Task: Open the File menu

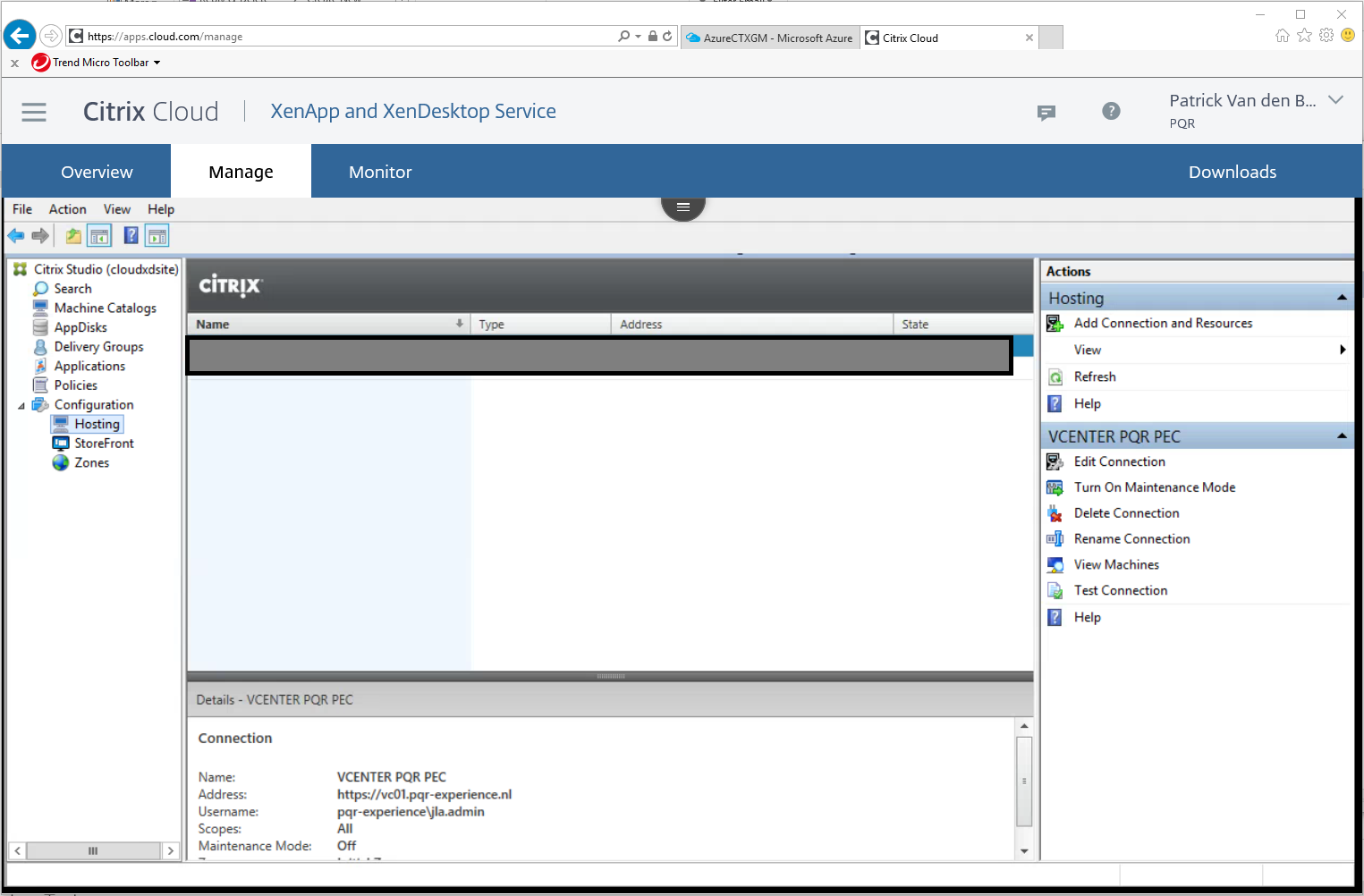Action: point(22,209)
